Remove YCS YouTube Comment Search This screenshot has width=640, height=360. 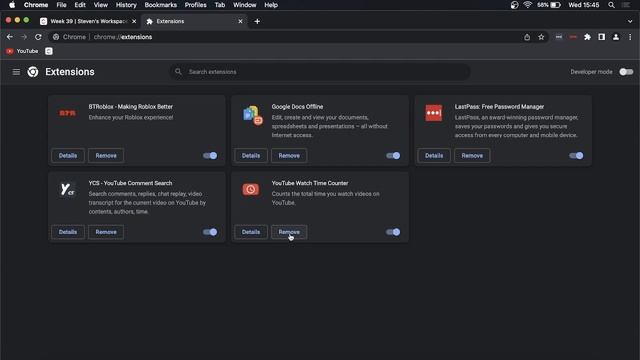106,232
